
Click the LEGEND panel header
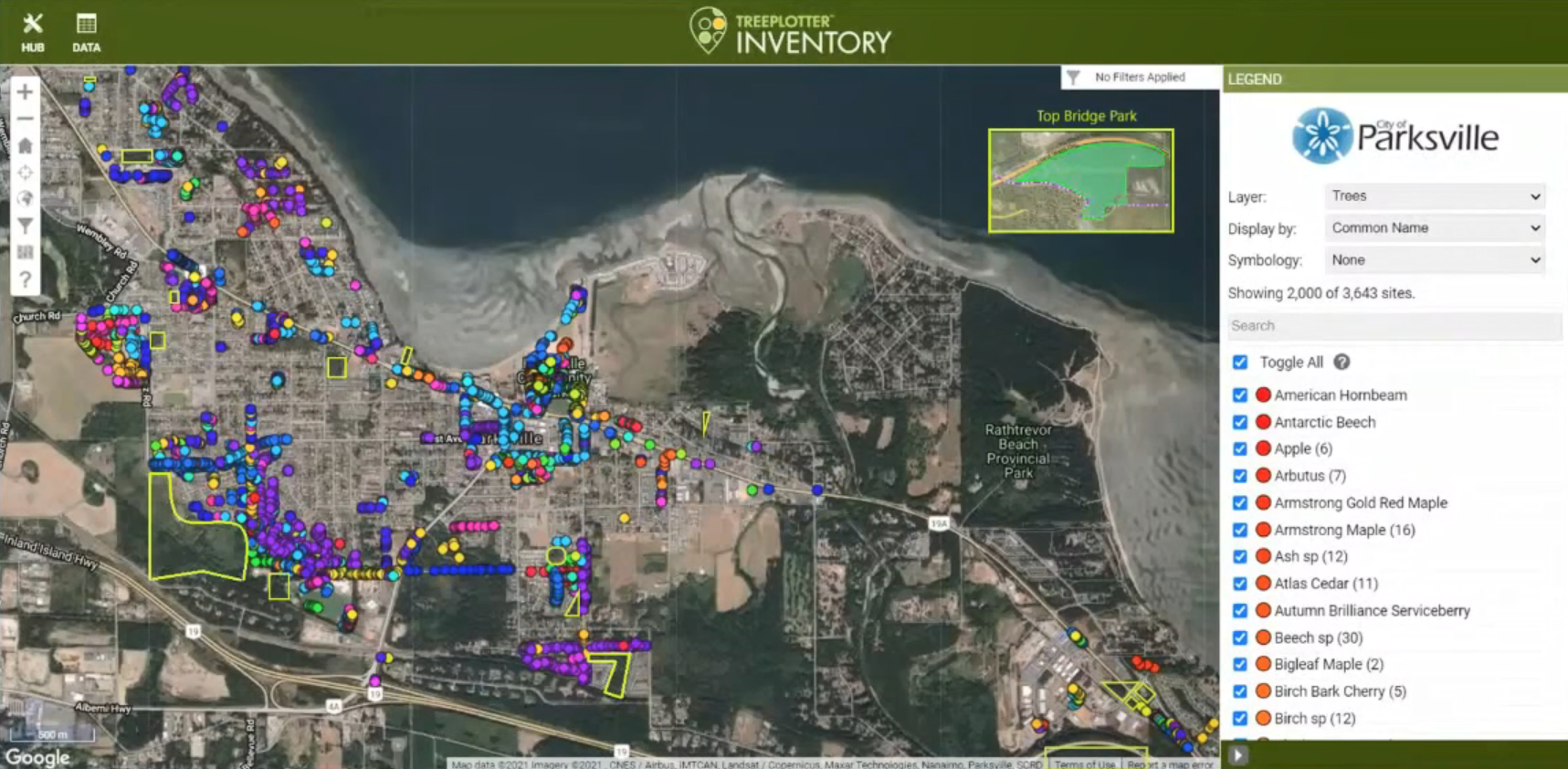[x=1394, y=79]
